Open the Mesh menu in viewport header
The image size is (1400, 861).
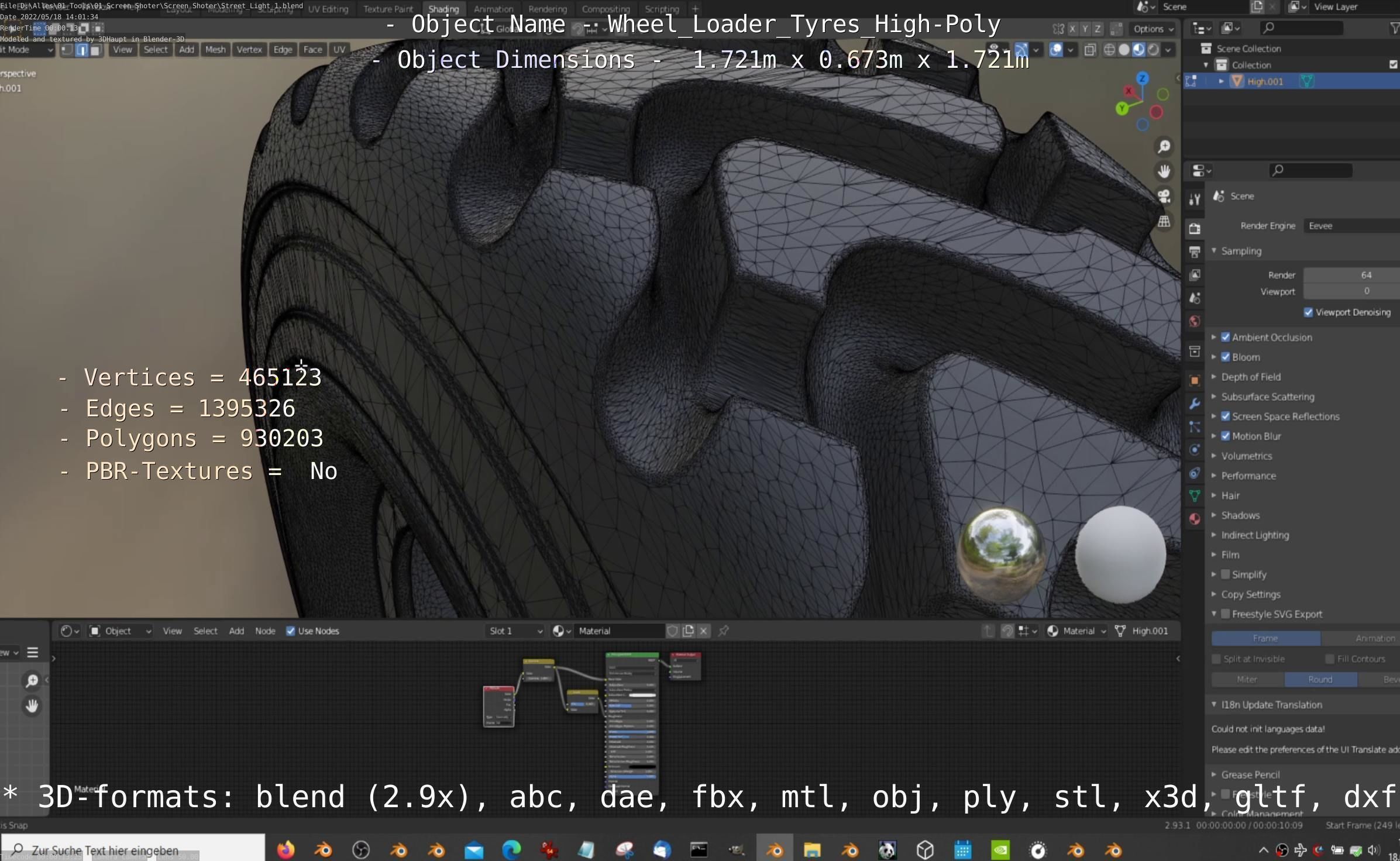[215, 50]
